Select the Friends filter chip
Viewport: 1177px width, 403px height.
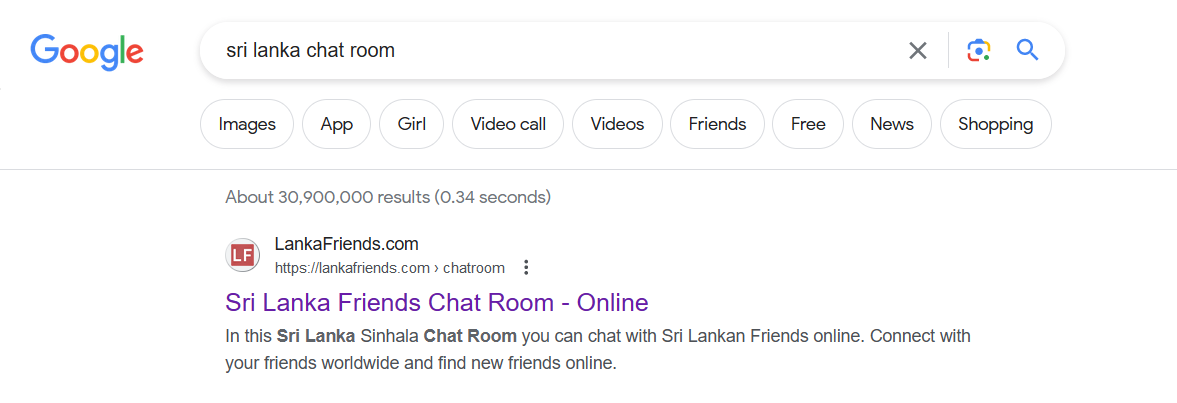717,124
